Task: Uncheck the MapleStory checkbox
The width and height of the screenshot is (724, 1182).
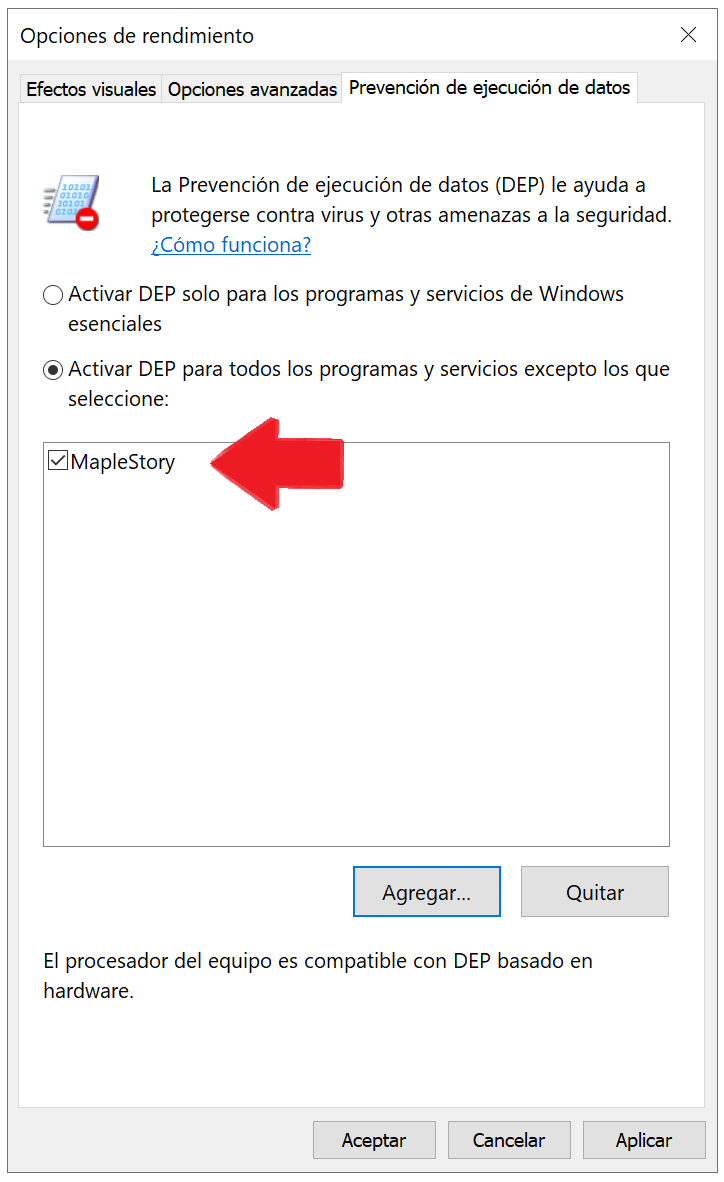Action: click(58, 461)
